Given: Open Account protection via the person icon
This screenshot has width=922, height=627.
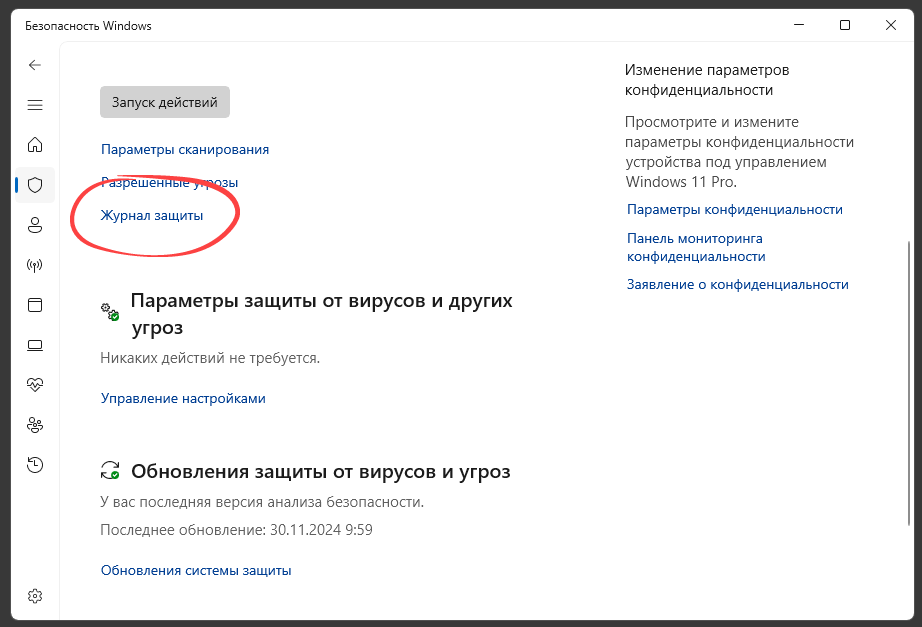Looking at the screenshot, I should (35, 225).
